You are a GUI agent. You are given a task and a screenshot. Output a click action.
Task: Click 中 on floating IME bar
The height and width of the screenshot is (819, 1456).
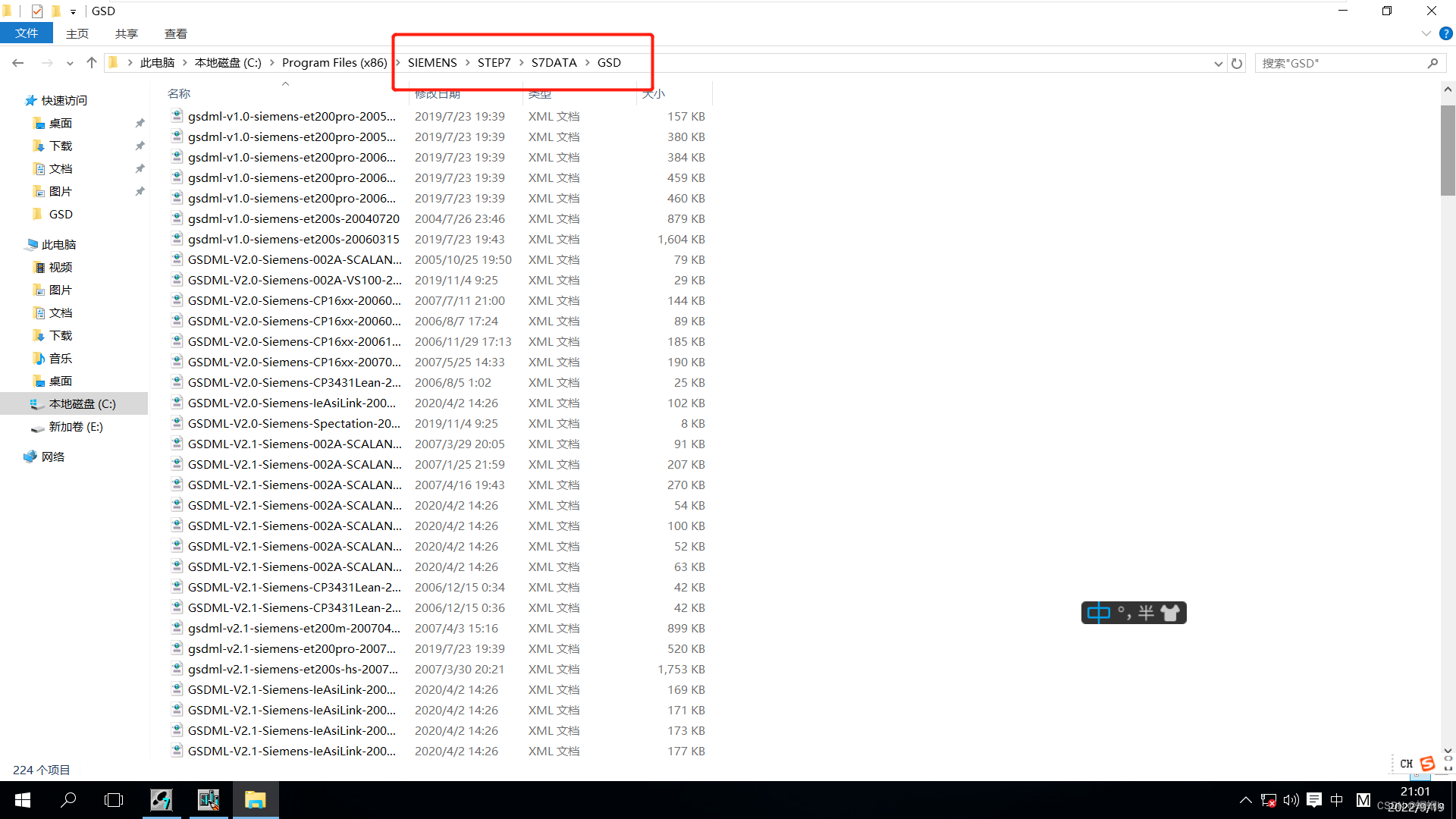coord(1098,613)
